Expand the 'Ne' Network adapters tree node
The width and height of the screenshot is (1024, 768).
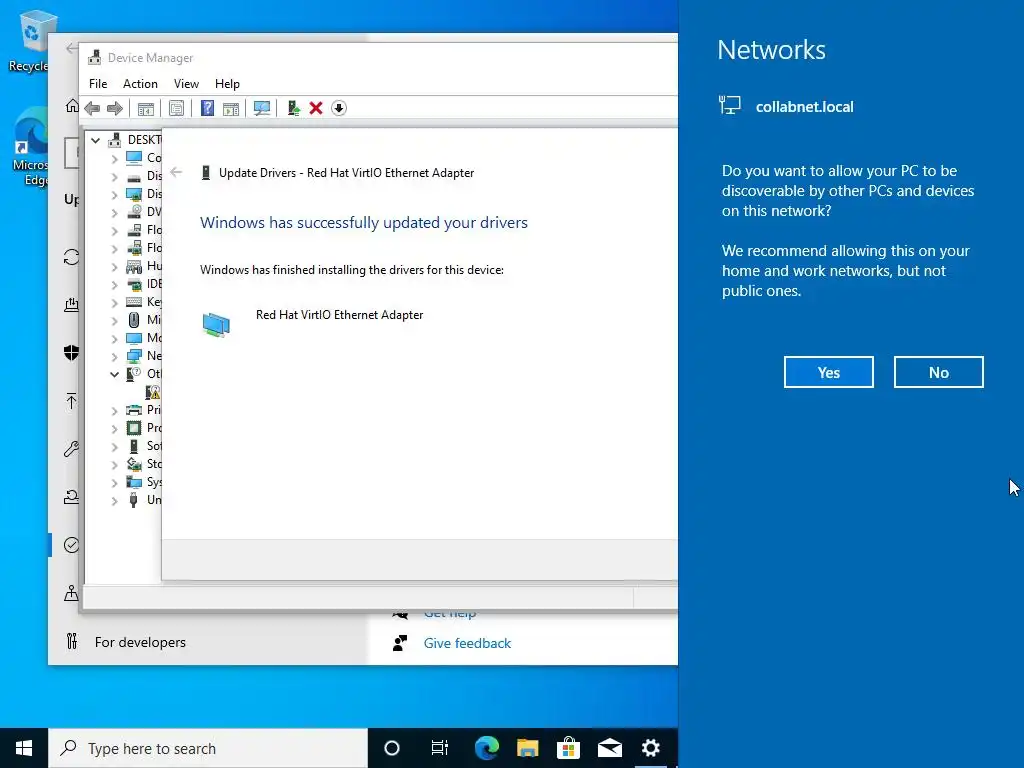(x=114, y=356)
